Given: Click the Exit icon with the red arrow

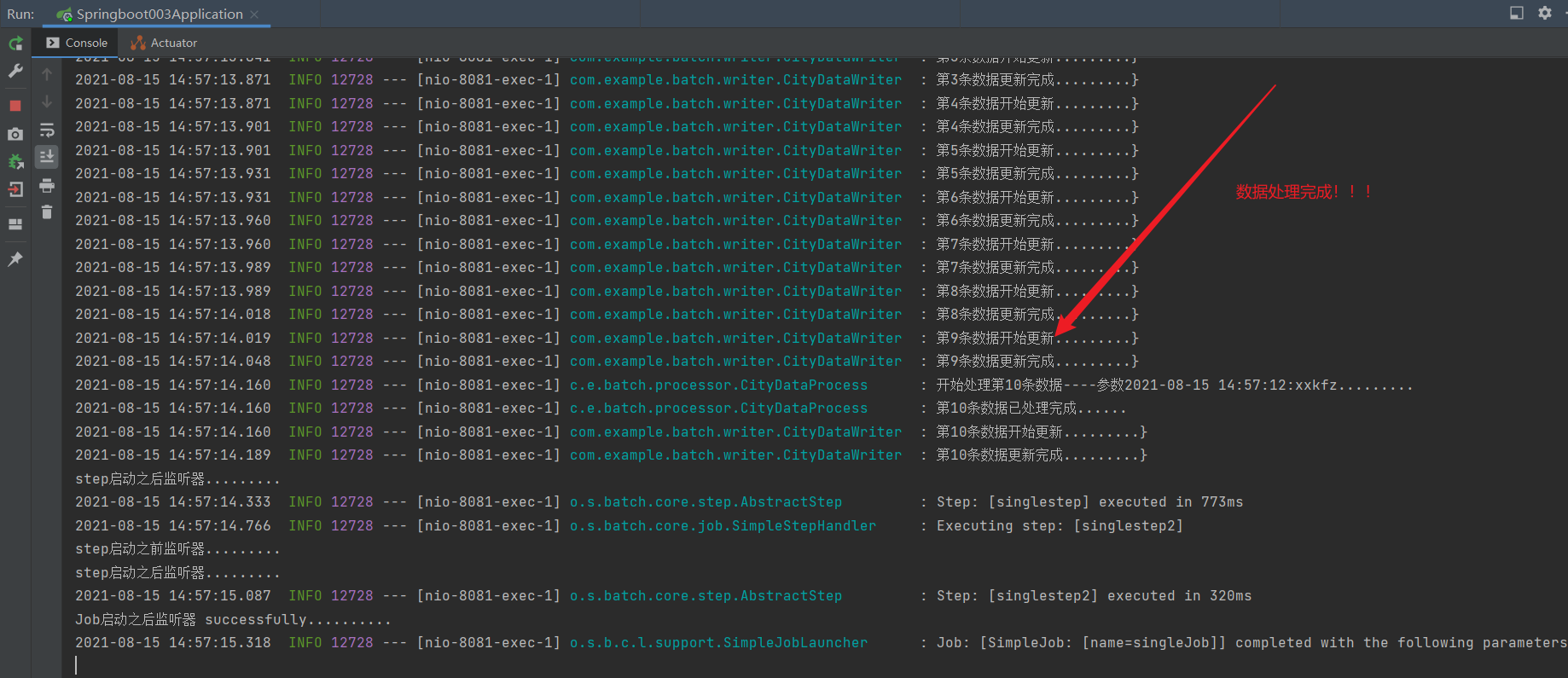Looking at the screenshot, I should click(15, 189).
